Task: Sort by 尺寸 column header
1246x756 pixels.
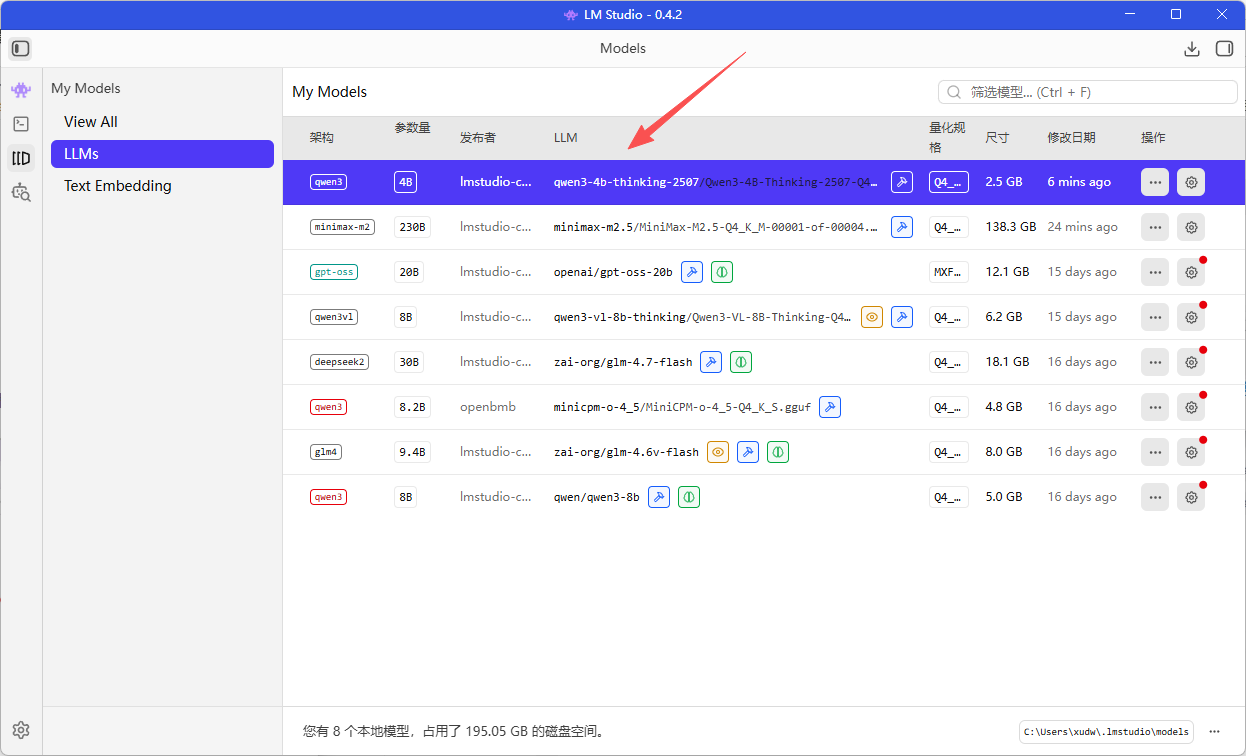Action: tap(997, 138)
